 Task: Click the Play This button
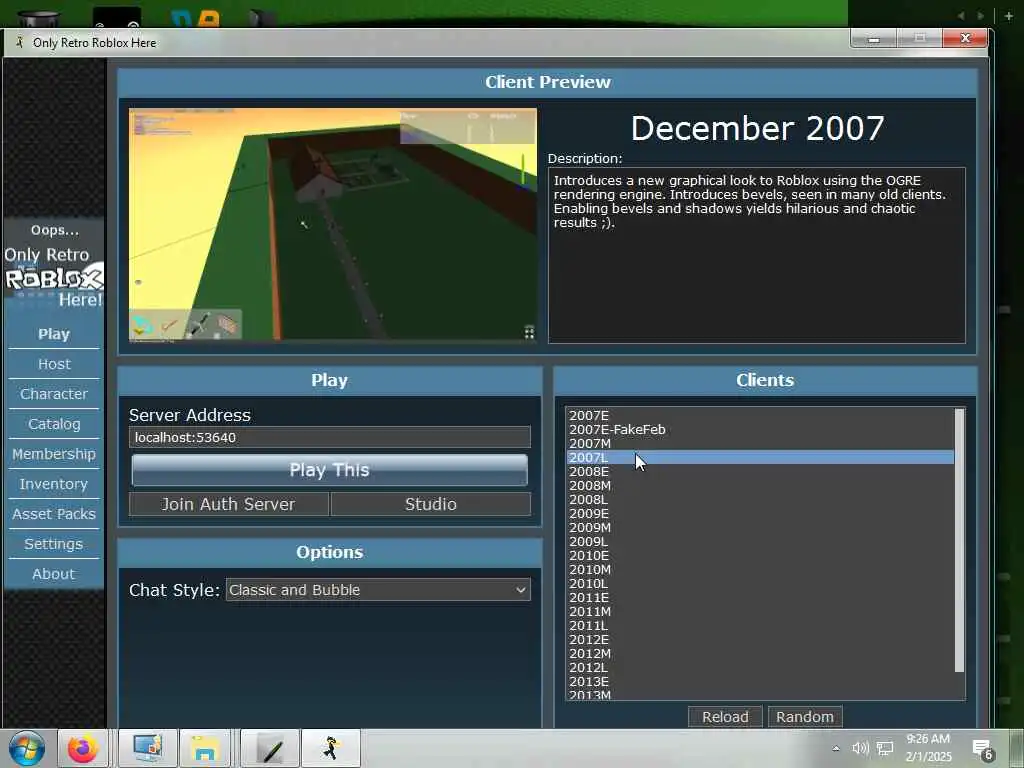pos(329,470)
